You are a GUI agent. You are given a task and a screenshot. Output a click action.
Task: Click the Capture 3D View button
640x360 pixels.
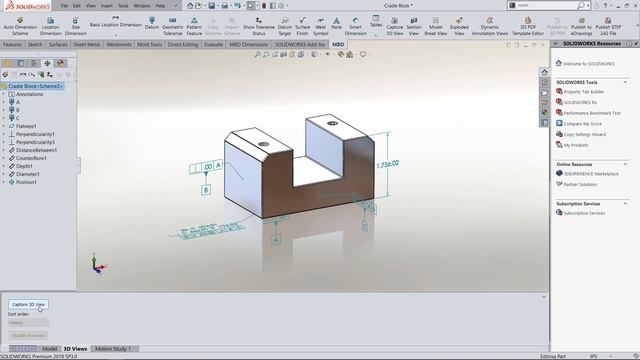coord(28,304)
